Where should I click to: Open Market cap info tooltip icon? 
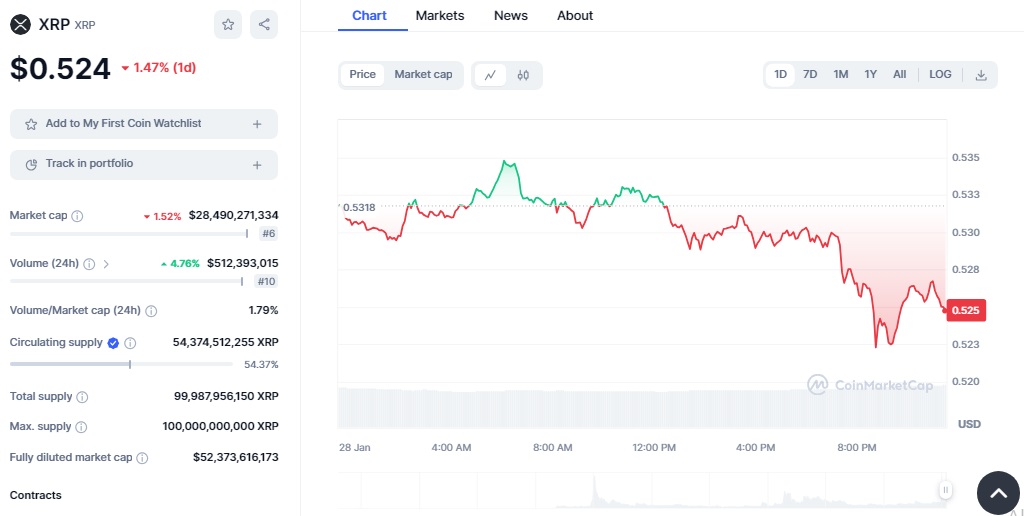pos(77,216)
